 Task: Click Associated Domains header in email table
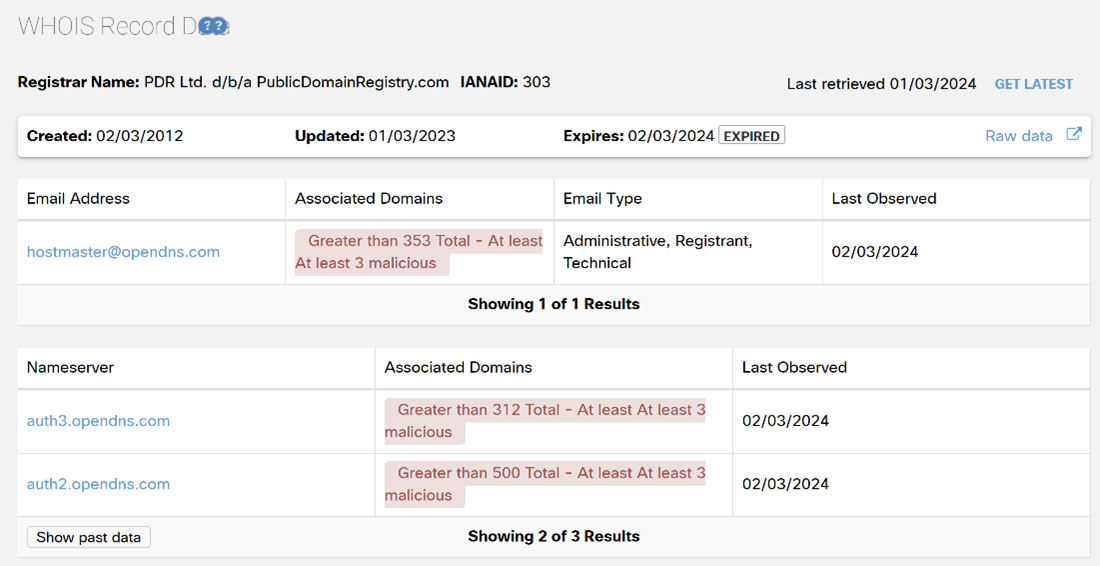click(x=368, y=198)
